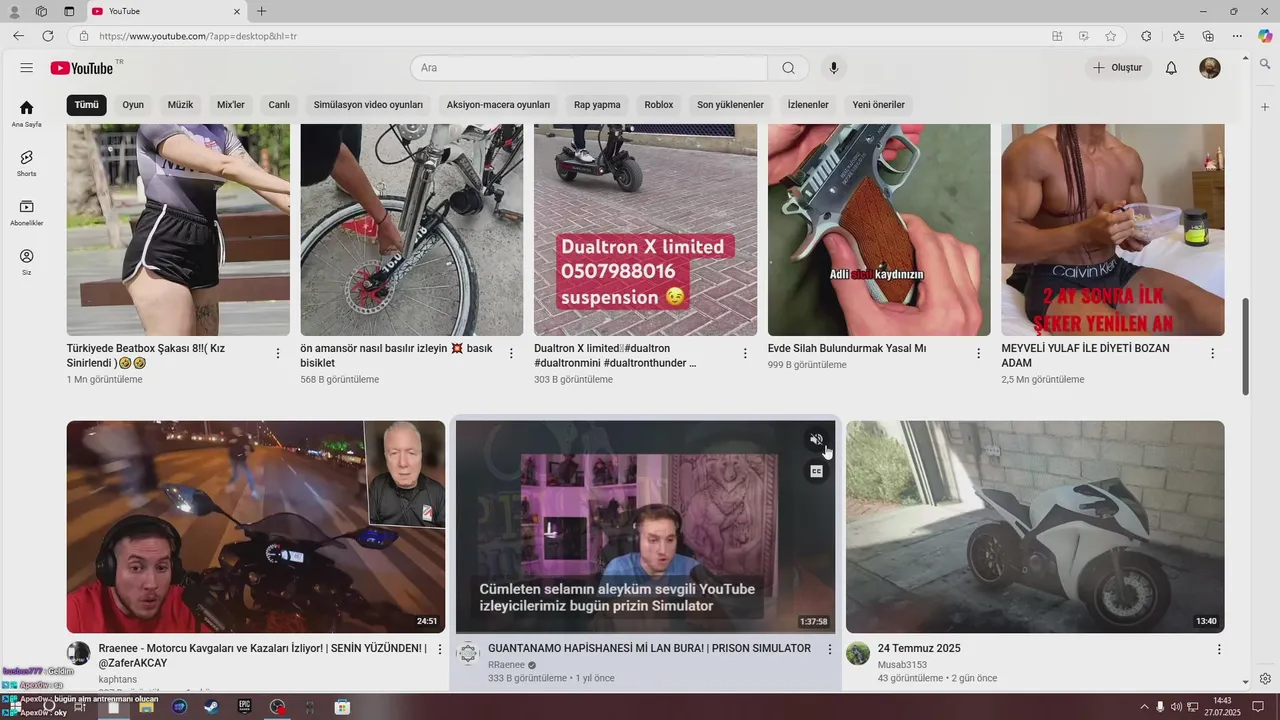Open the Copilot icon in Edge
The height and width of the screenshot is (720, 1280).
(1265, 36)
